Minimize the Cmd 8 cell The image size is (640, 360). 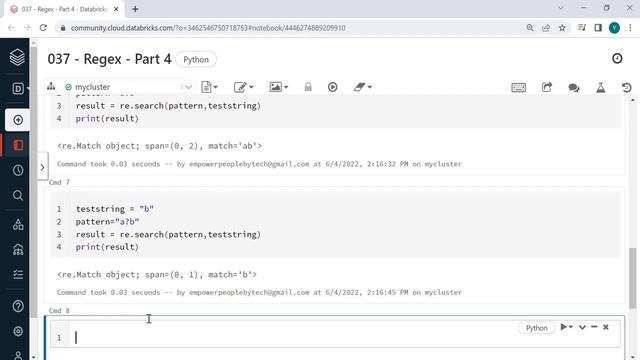[x=594, y=327]
